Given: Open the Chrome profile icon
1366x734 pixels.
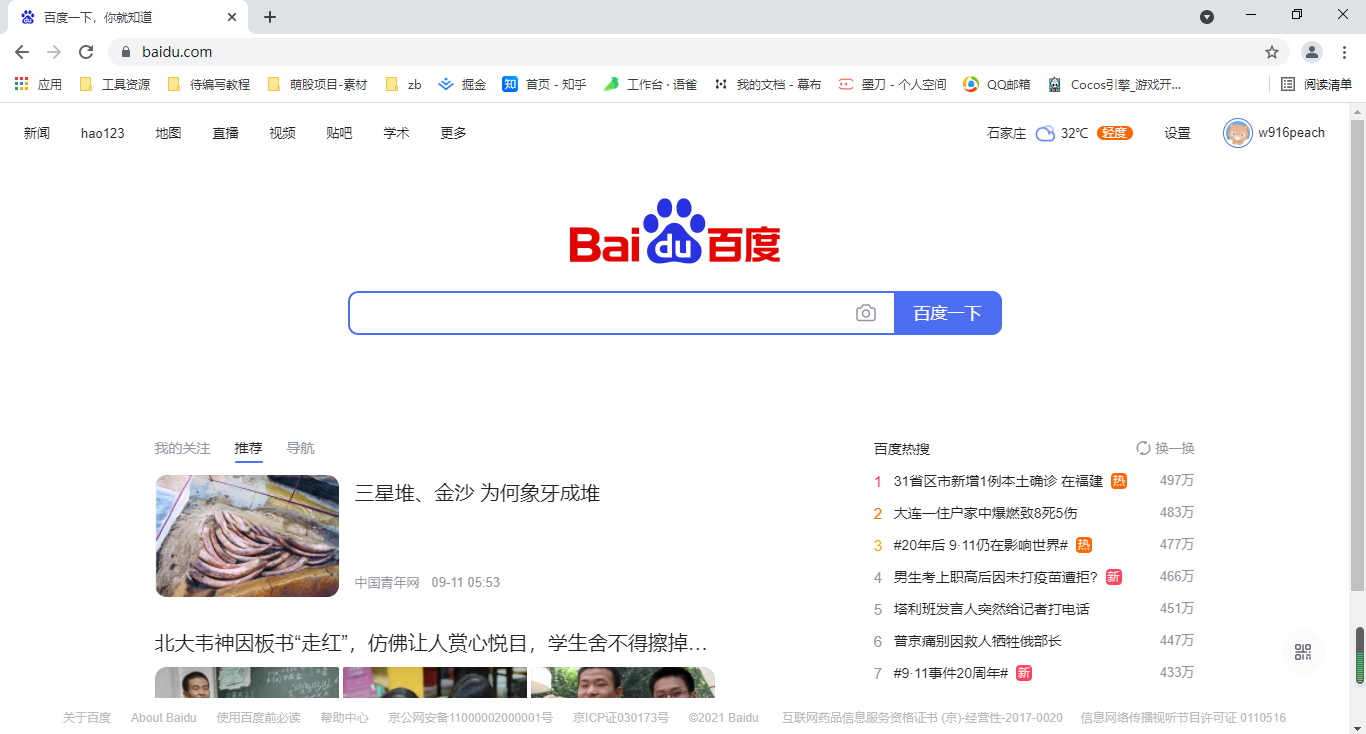Looking at the screenshot, I should [1311, 52].
